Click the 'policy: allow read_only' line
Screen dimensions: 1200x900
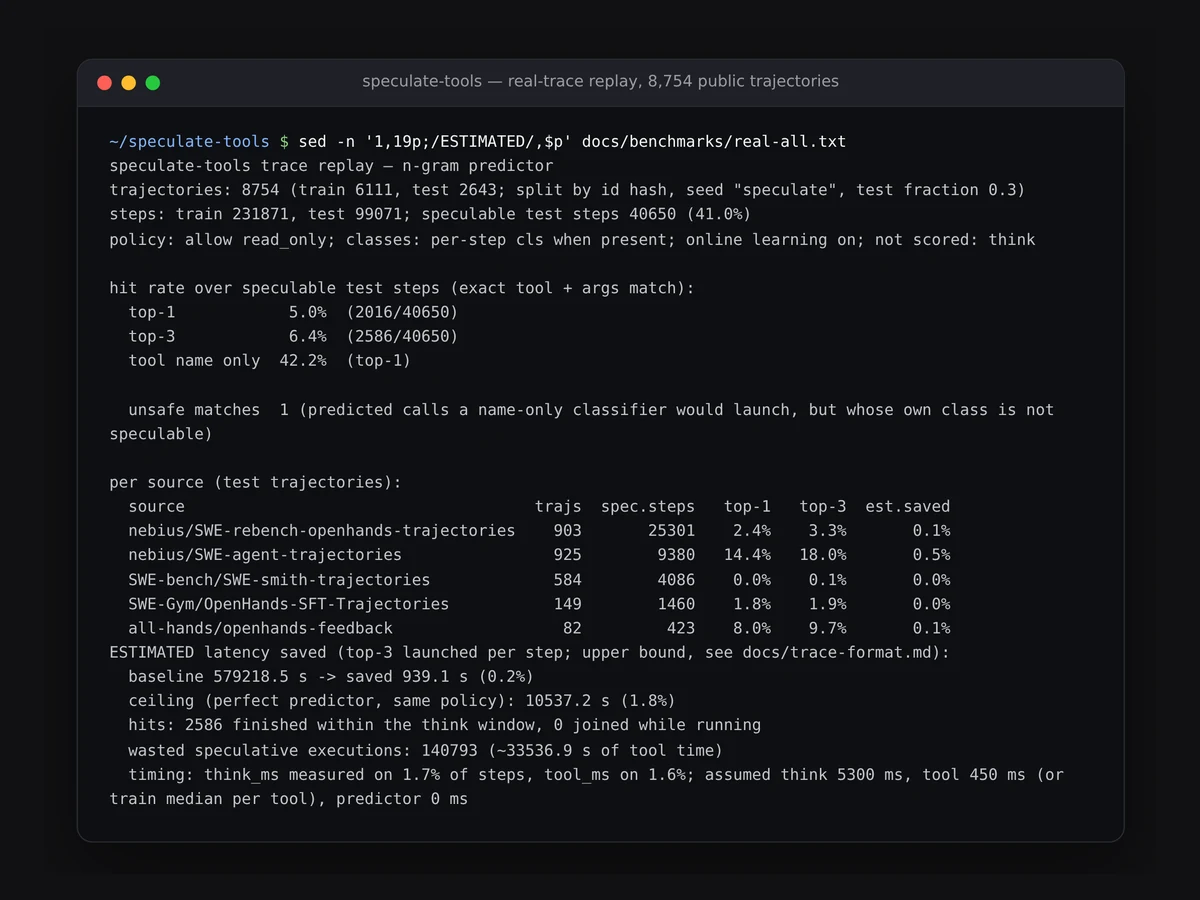pyautogui.click(x=572, y=239)
